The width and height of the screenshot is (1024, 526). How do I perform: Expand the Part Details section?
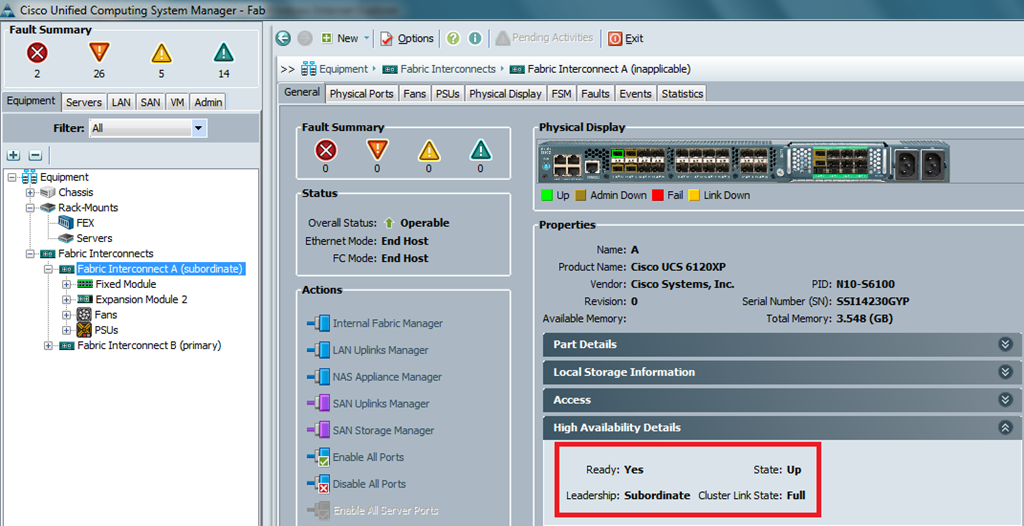coord(1005,344)
